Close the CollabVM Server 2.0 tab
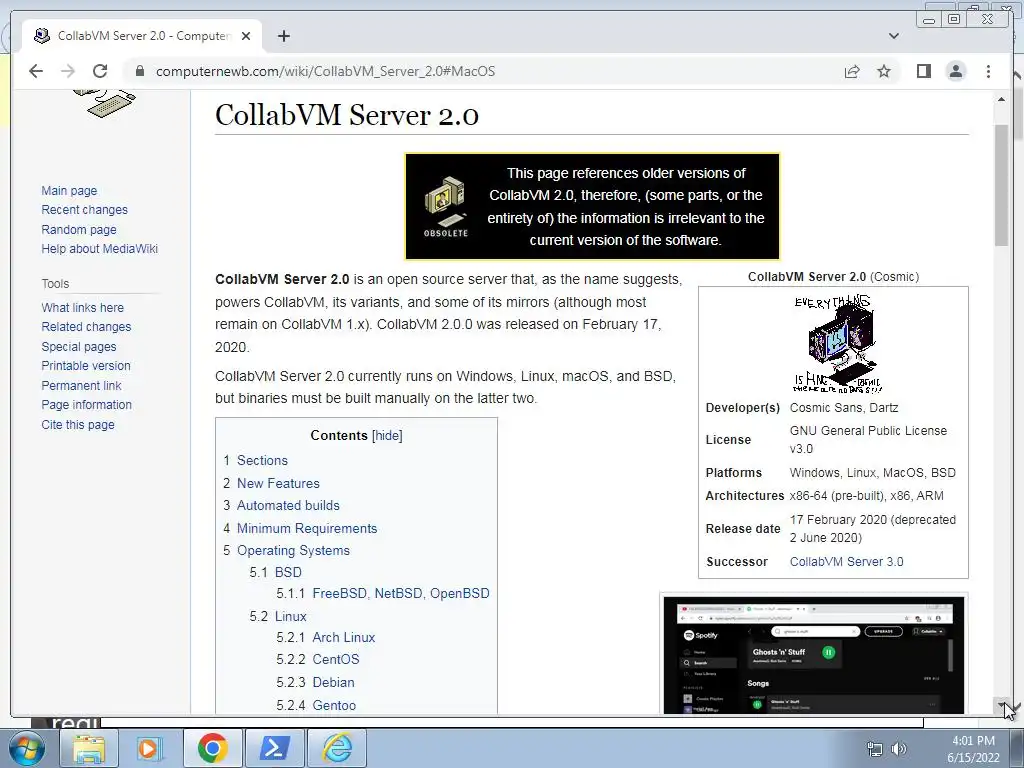1024x768 pixels. 246,36
